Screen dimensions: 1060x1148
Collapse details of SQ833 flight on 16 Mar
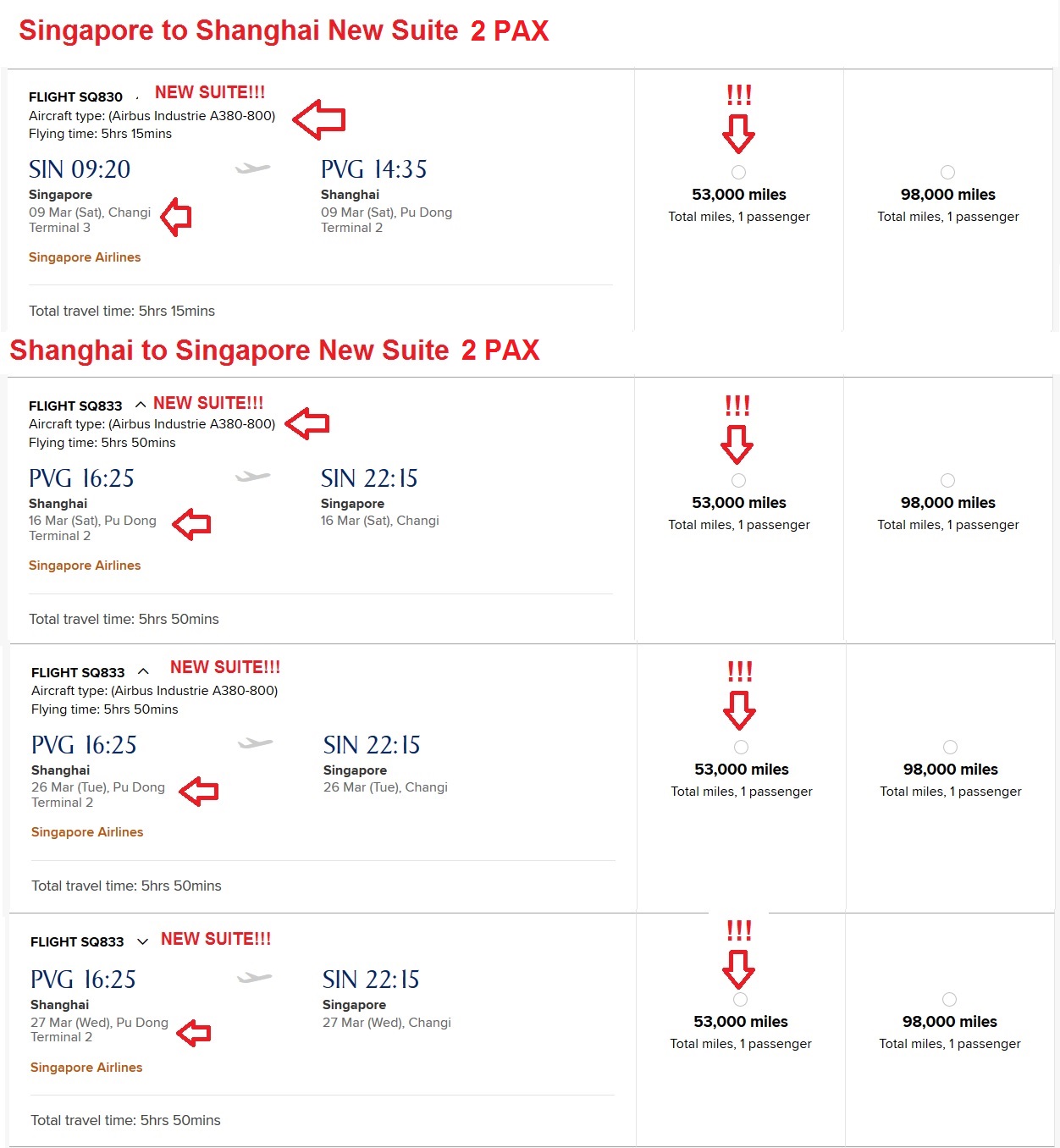(x=141, y=405)
